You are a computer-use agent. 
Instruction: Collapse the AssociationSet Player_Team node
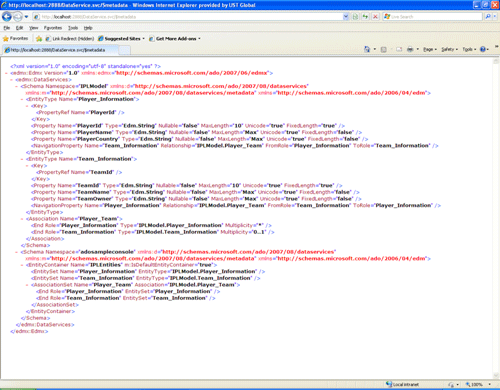(x=27, y=285)
